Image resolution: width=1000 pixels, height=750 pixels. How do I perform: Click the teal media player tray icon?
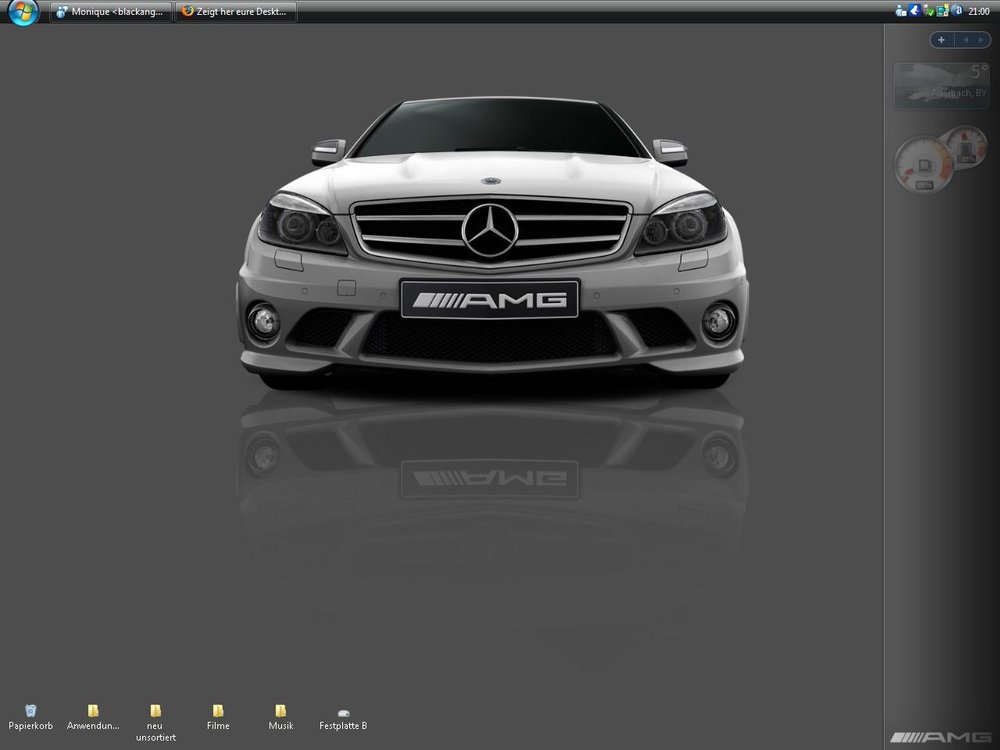(x=941, y=10)
